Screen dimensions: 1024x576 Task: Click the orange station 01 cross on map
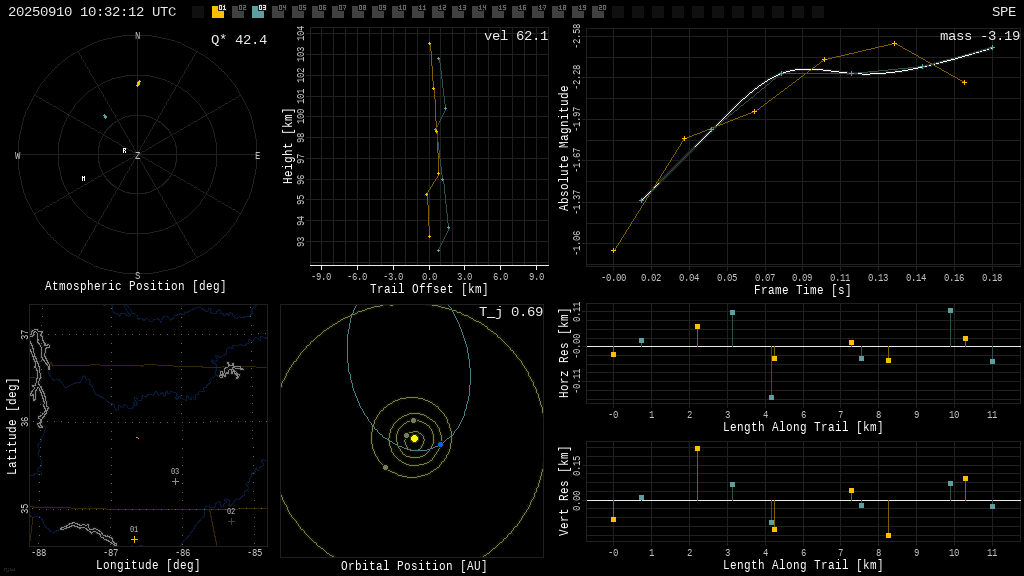[134, 539]
